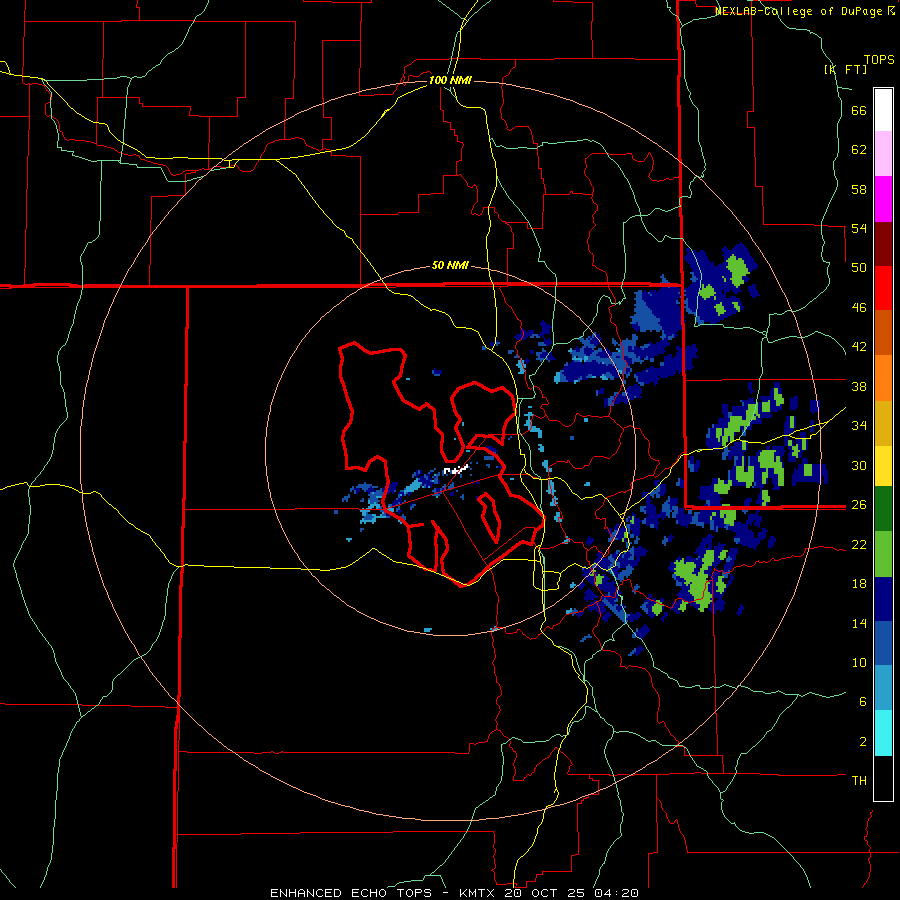
Task: Click the "30" legend value
Action: coord(859,465)
